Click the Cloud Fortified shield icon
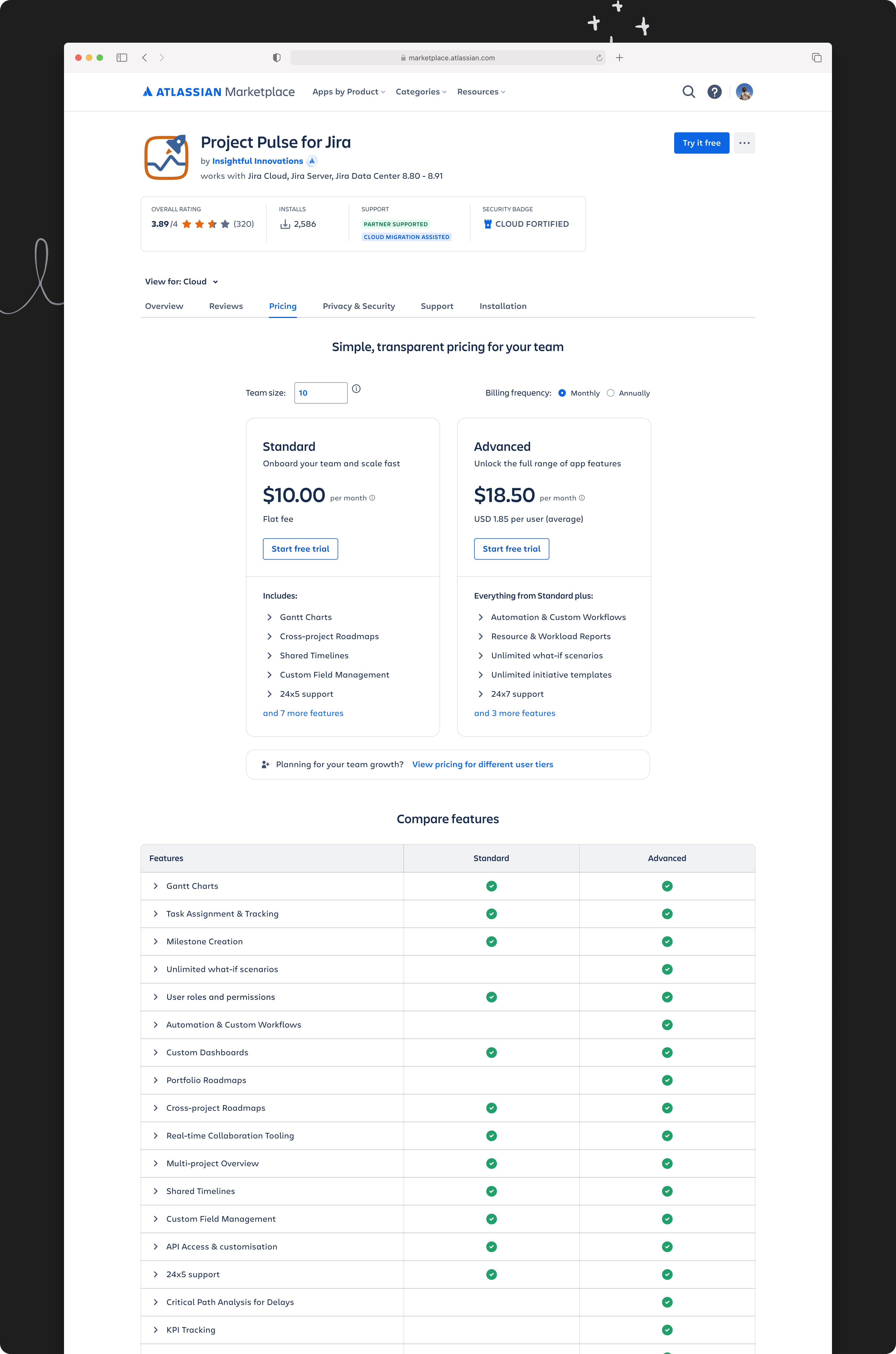Viewport: 896px width, 1354px height. (x=487, y=224)
